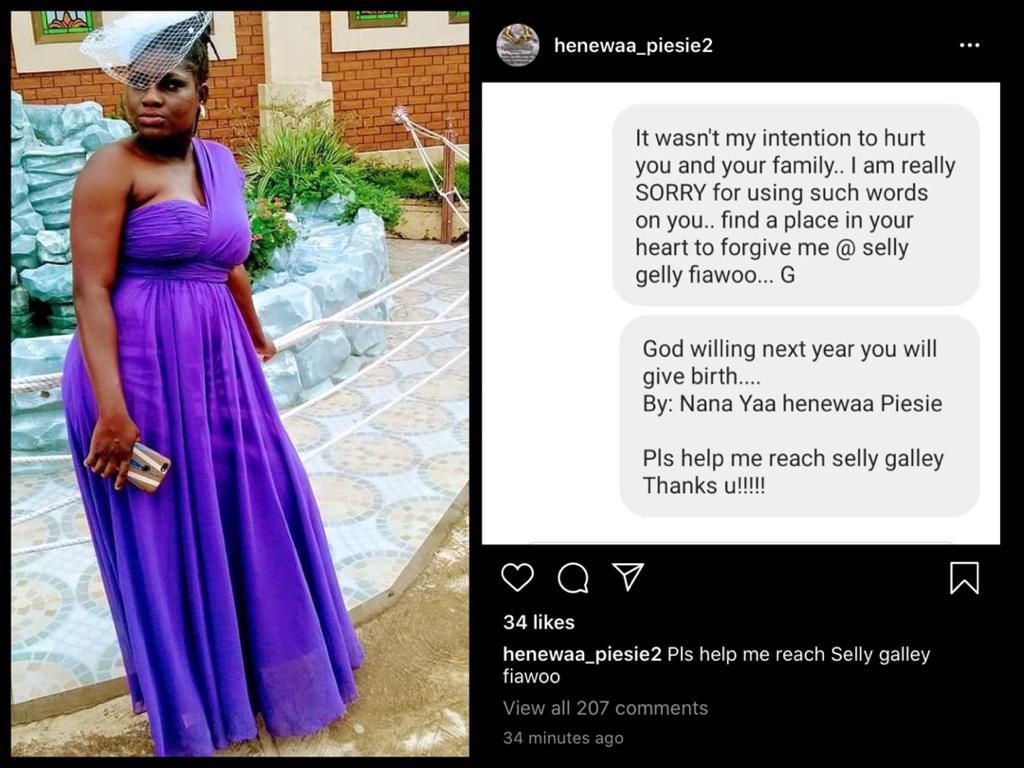This screenshot has width=1024, height=768.
Task: Open comments via the speech bubble icon
Action: 573,577
